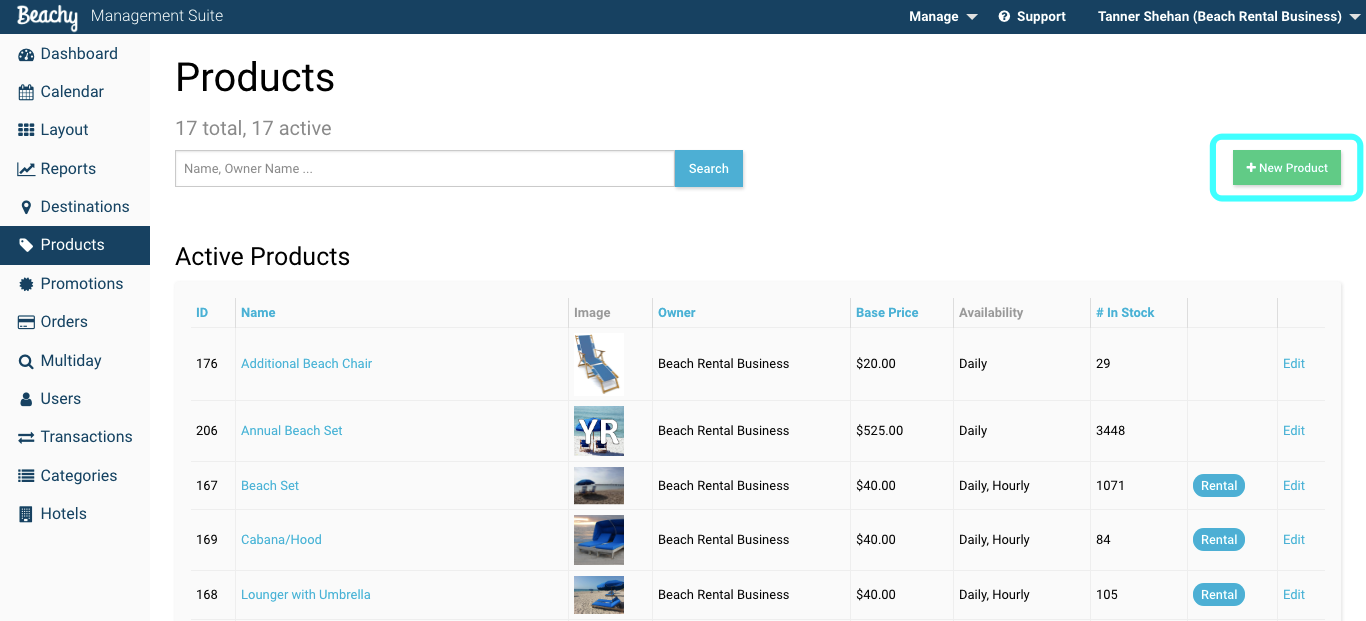Focus the Name, Owner Name search field
This screenshot has height=621, width=1366.
[x=425, y=169]
